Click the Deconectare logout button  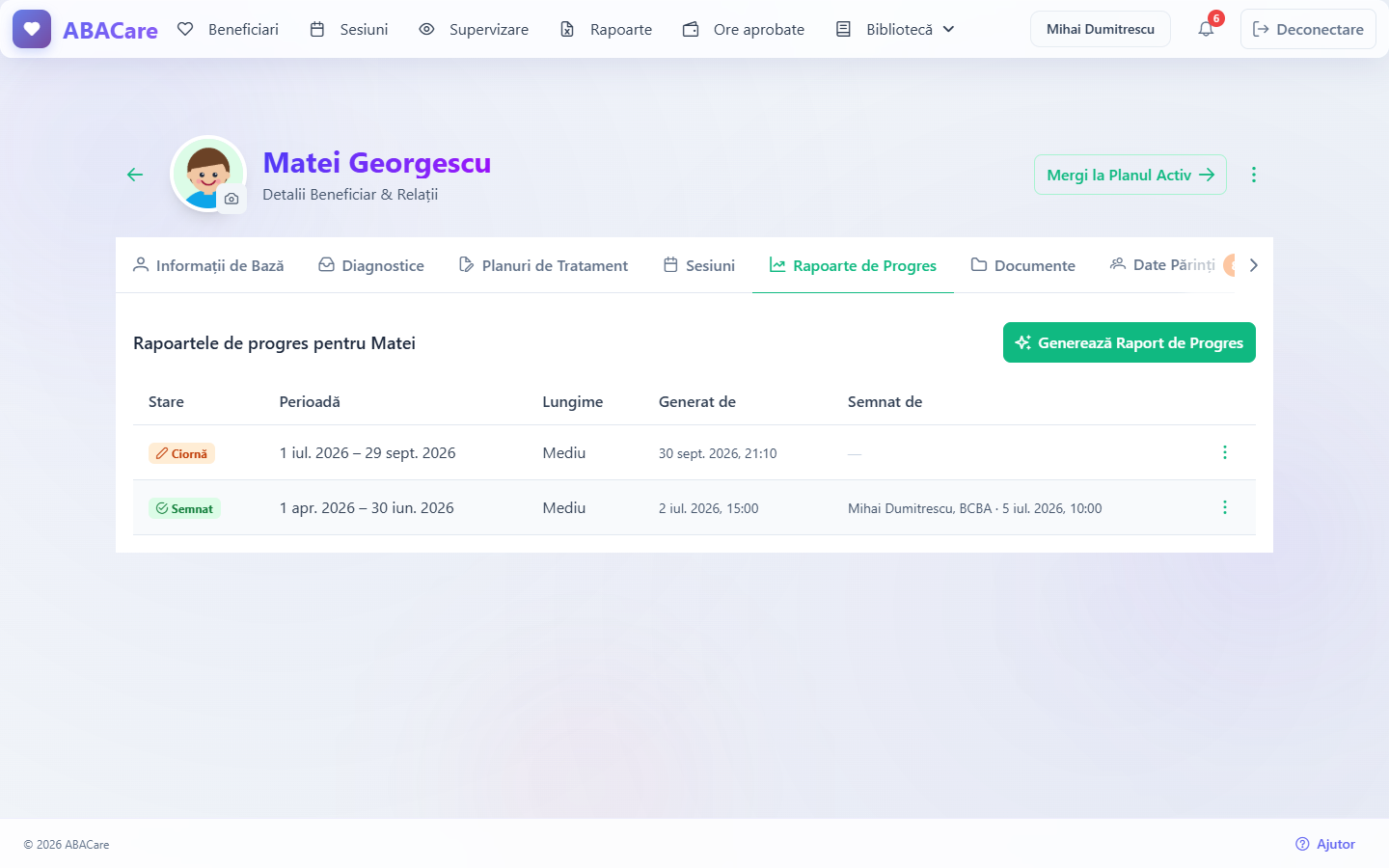[x=1308, y=29]
